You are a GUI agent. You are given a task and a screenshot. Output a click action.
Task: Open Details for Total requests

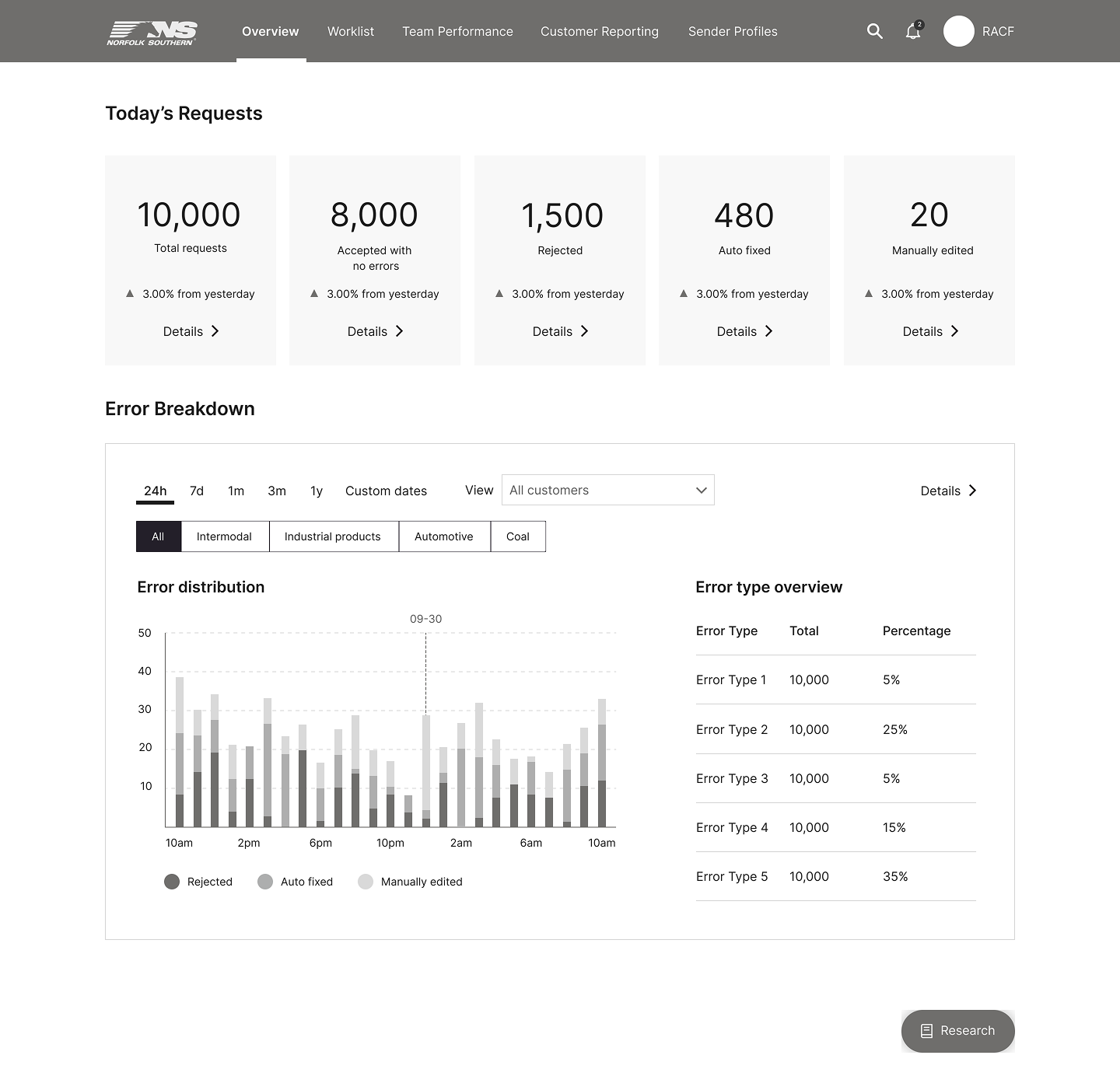pos(191,331)
